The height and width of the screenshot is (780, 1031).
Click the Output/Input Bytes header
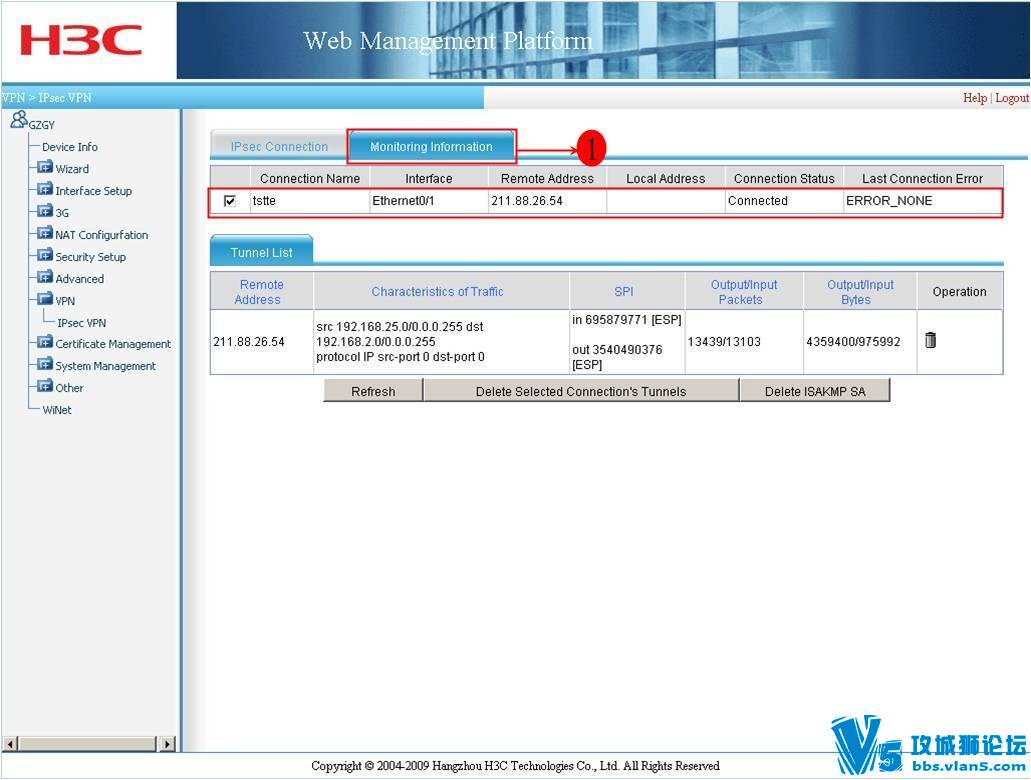tap(860, 292)
